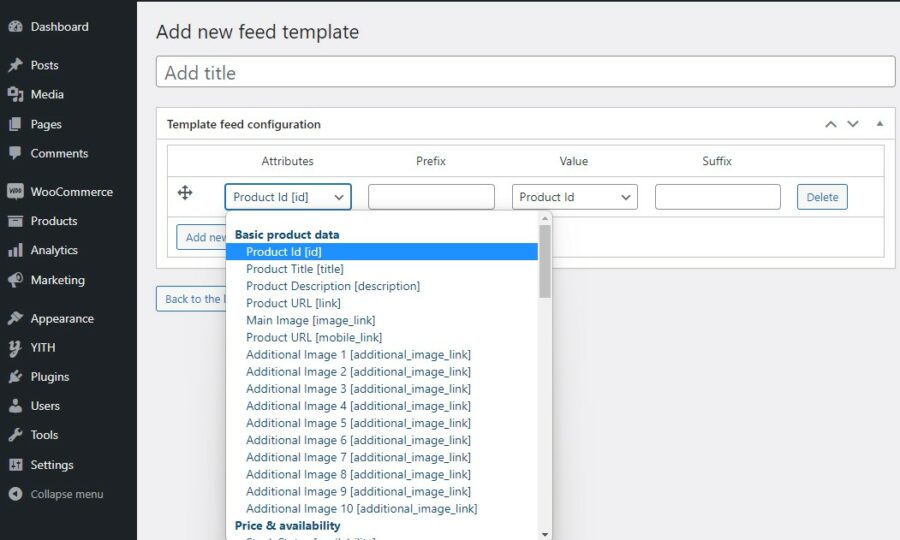Screen dimensions: 900x540
Task: Select Additional Image 7 option
Action: point(382,457)
